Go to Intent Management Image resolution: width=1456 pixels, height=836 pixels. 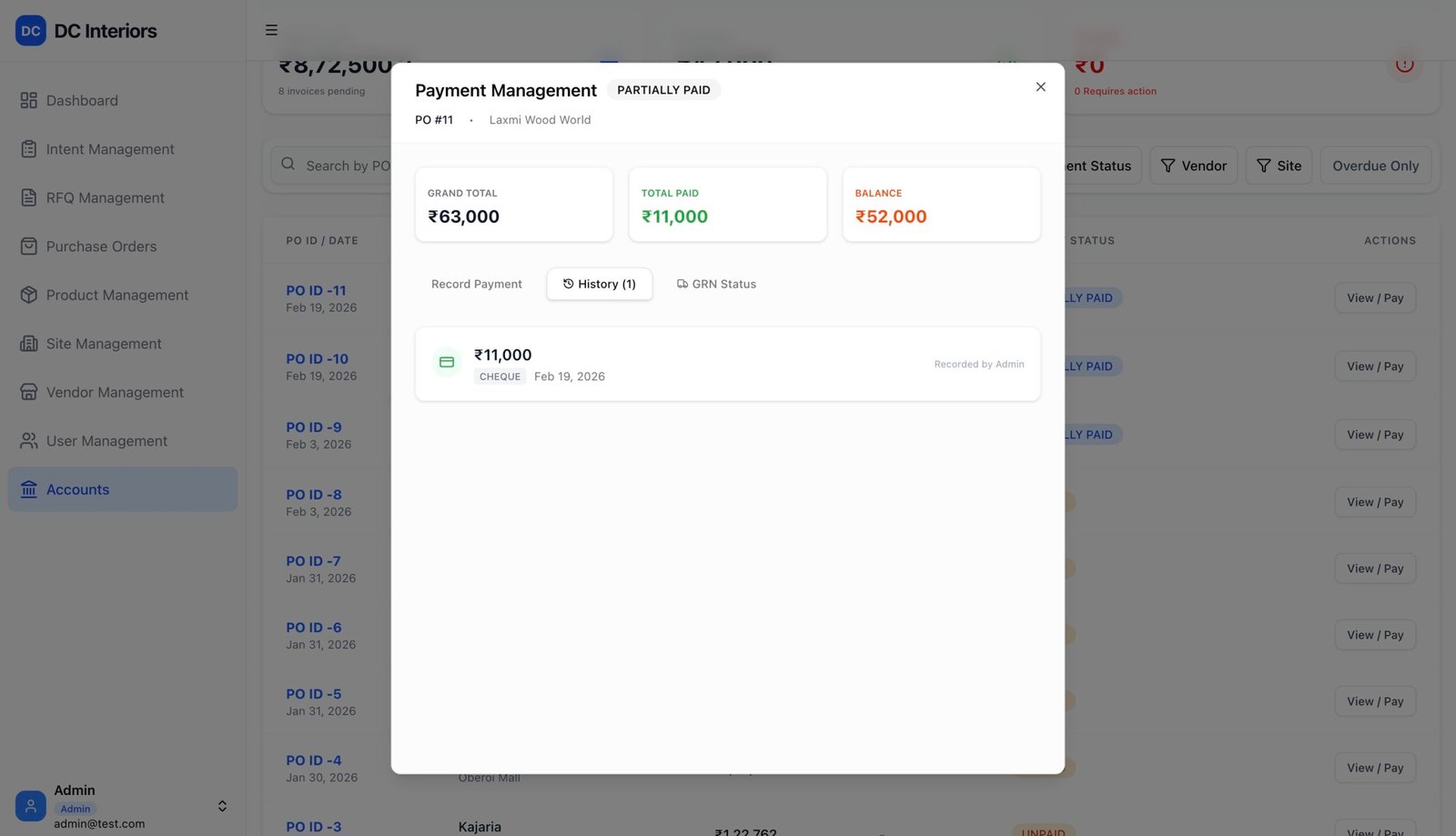point(109,149)
